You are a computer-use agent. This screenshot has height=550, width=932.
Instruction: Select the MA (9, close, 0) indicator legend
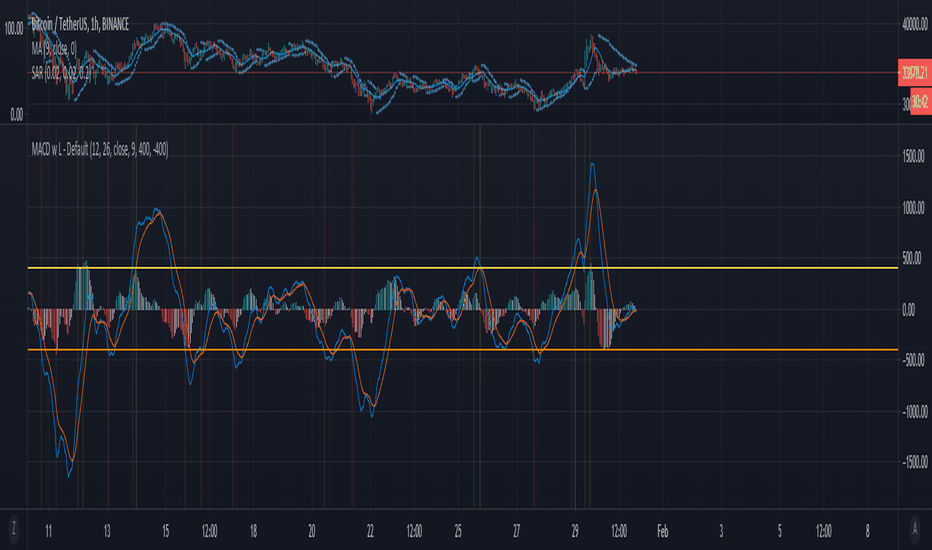(54, 49)
